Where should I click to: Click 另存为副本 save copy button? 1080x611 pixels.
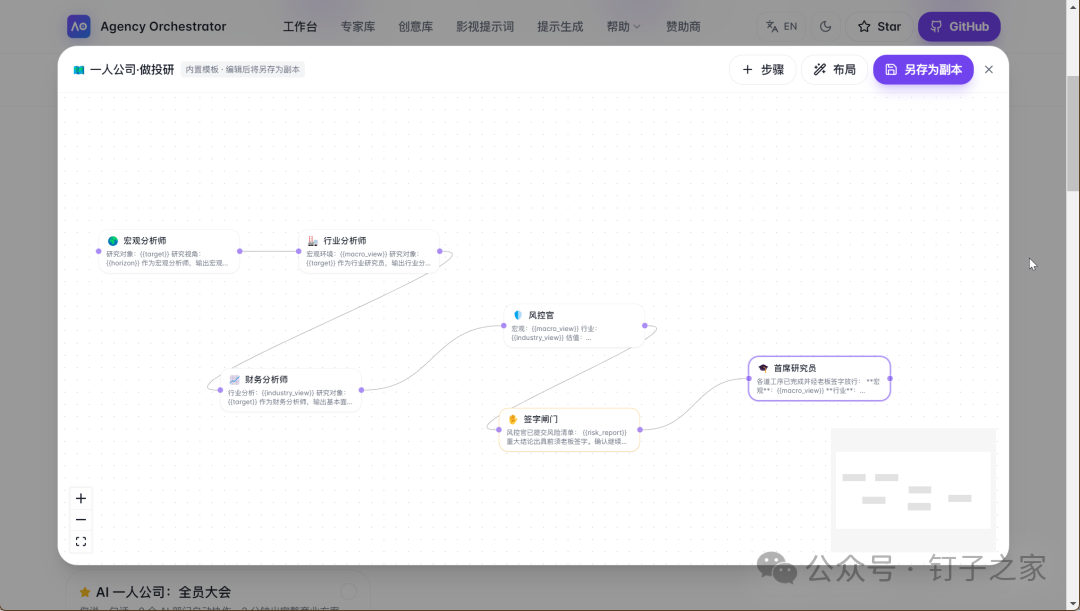[x=923, y=70]
